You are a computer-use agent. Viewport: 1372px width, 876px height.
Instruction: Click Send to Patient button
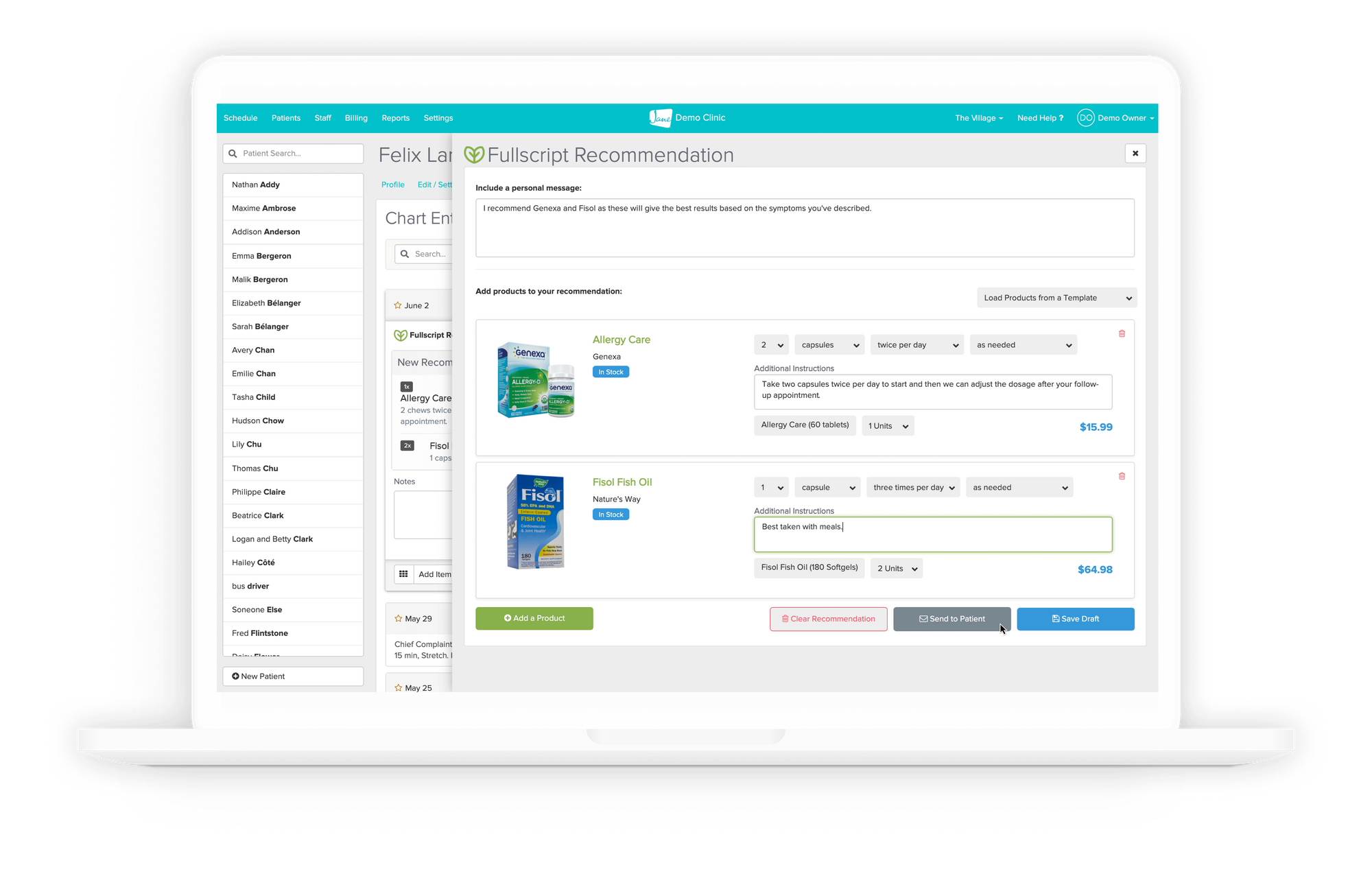(952, 619)
